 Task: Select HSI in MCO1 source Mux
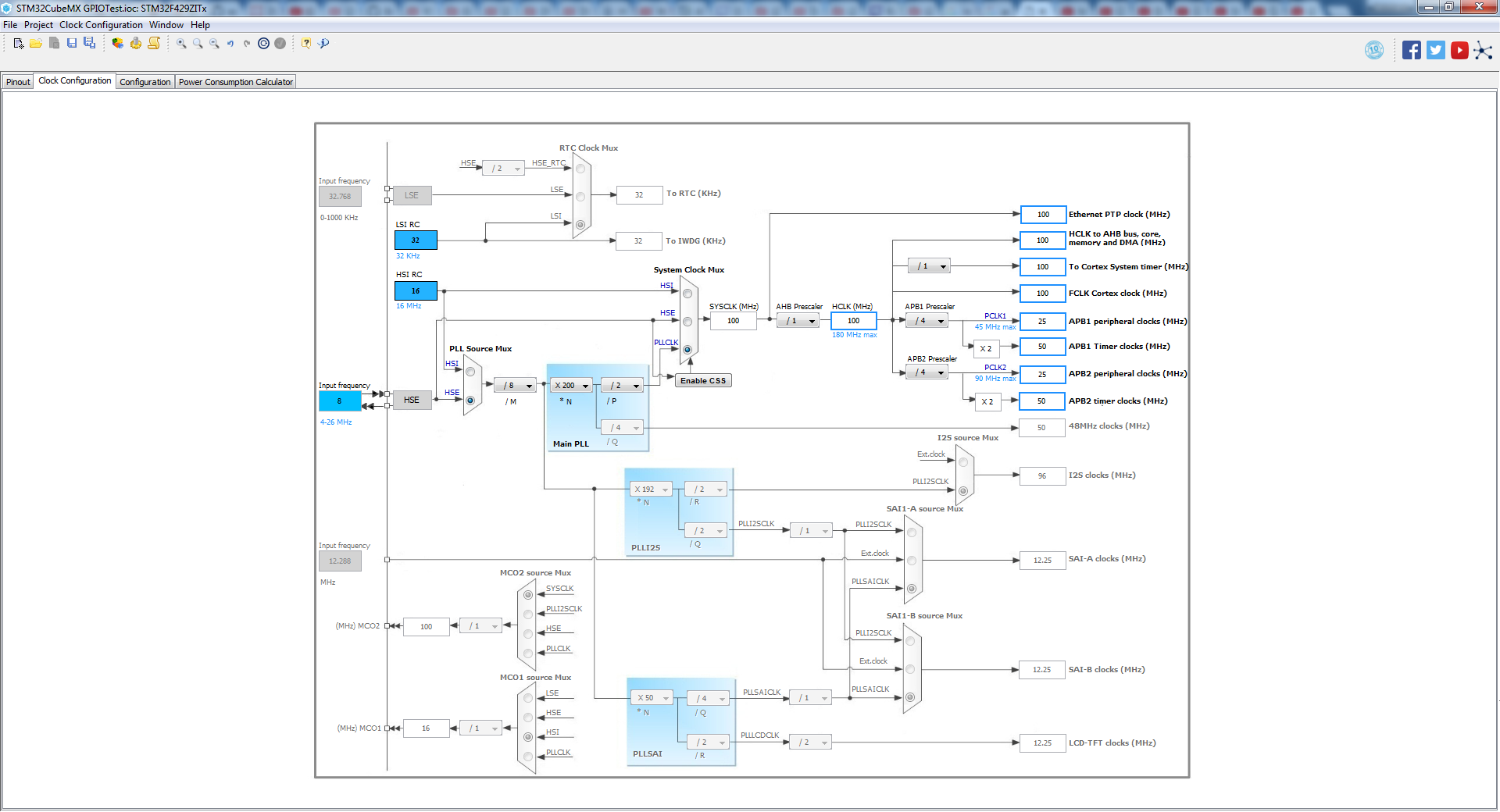[x=528, y=737]
